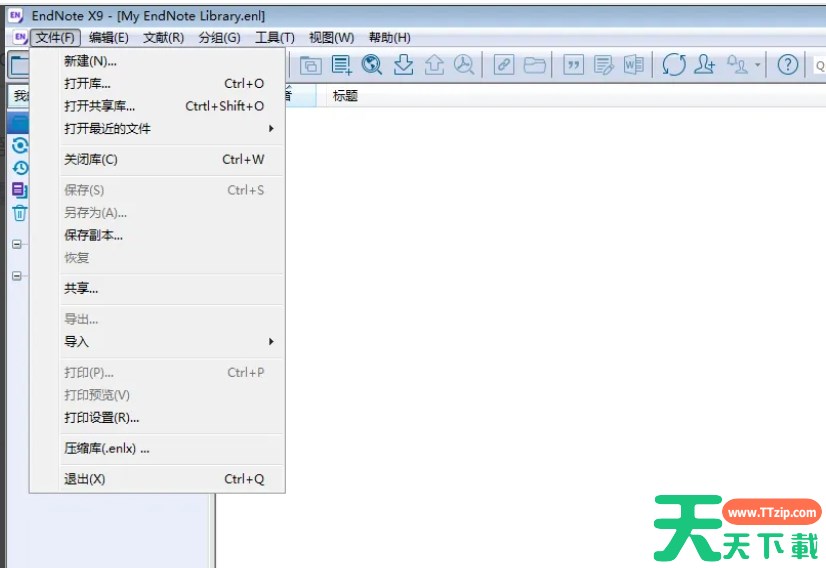Click the Find Full Text PDF icon

pos(464,65)
